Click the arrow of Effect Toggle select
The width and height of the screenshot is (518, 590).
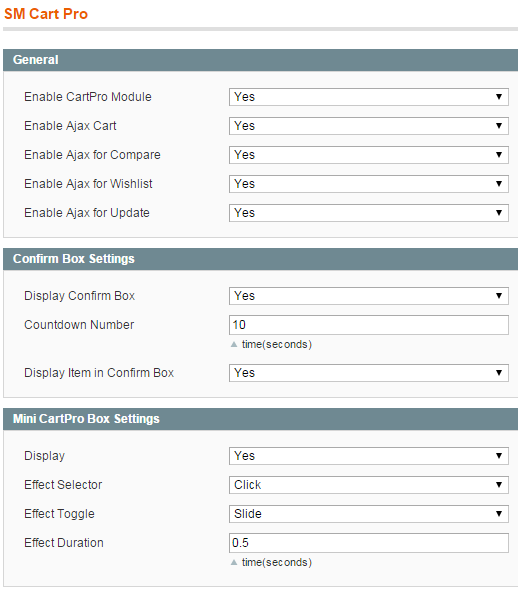click(x=499, y=514)
